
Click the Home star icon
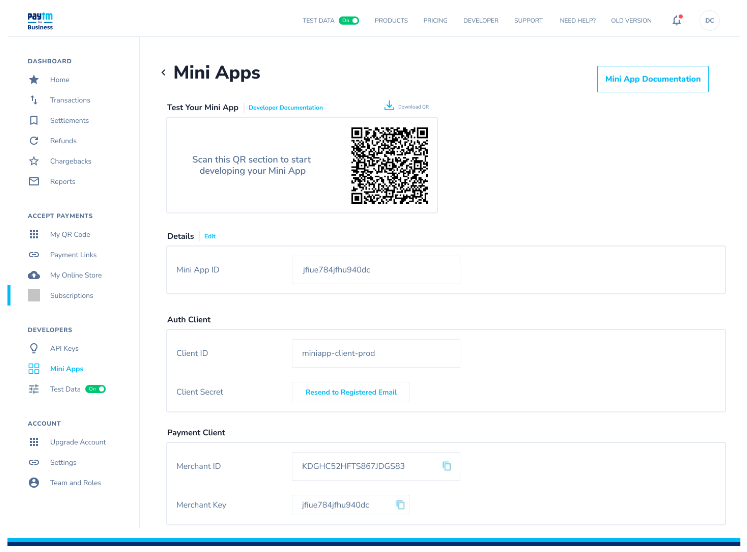coord(34,80)
